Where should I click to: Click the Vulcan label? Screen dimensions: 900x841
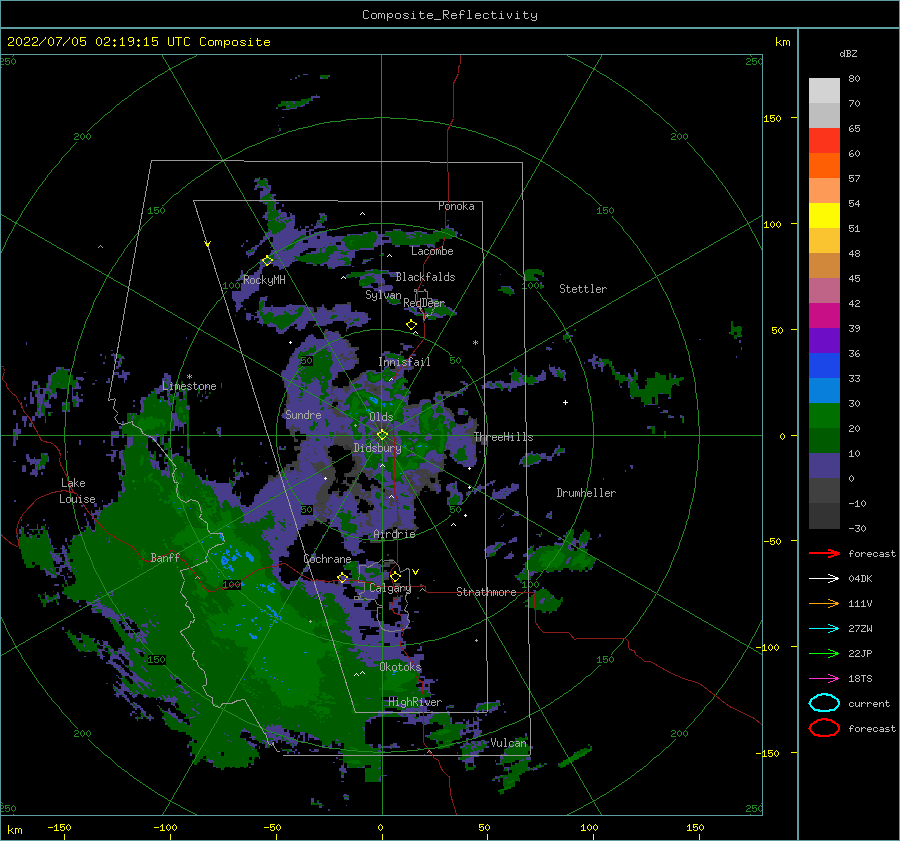click(x=508, y=743)
